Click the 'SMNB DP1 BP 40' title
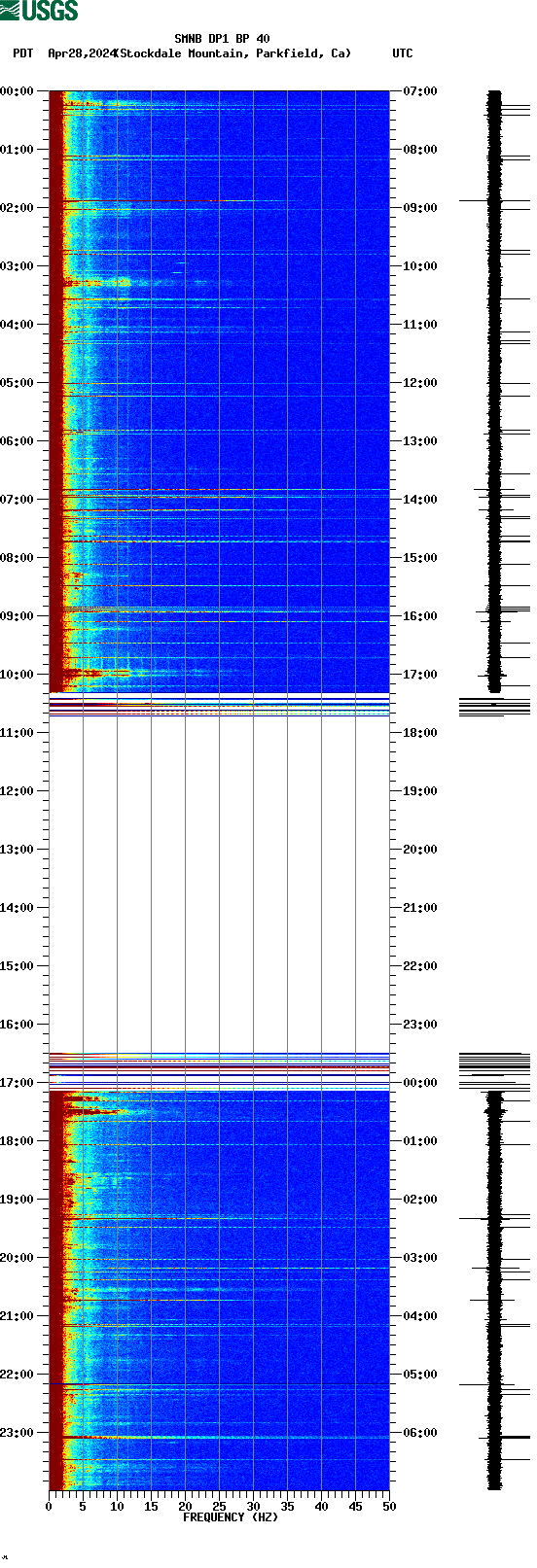Screen dimensions: 537x1568 222,39
